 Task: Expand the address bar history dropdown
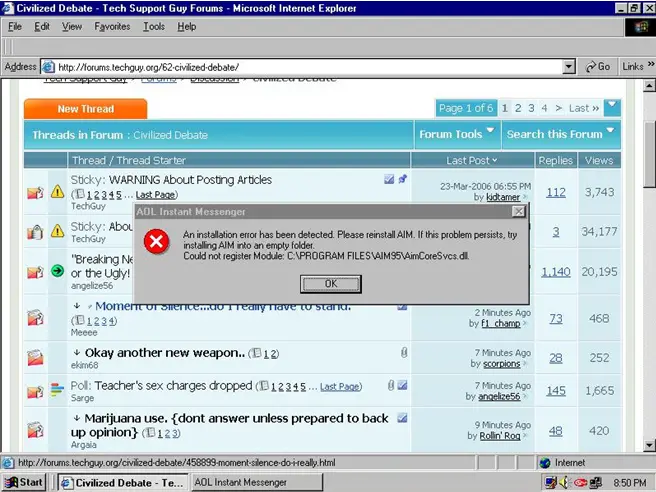tap(569, 67)
